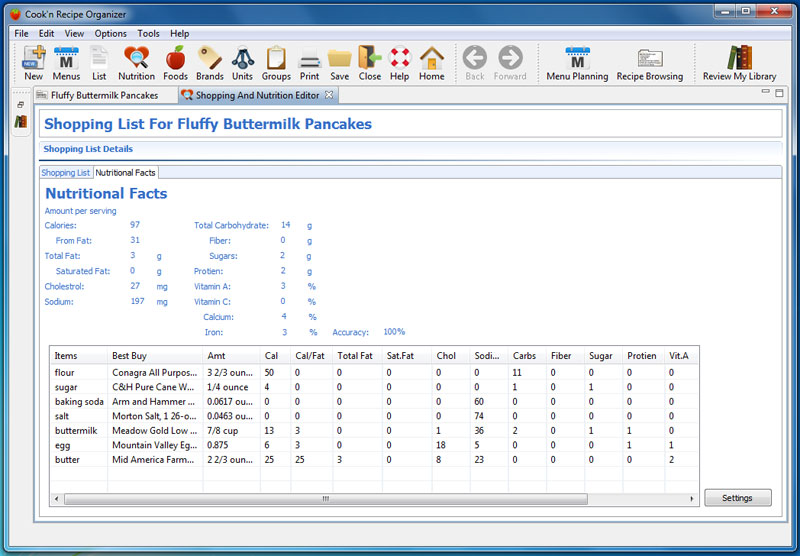Open the Nutrition heart icon
Screen dimensions: 800x556
pos(136,63)
